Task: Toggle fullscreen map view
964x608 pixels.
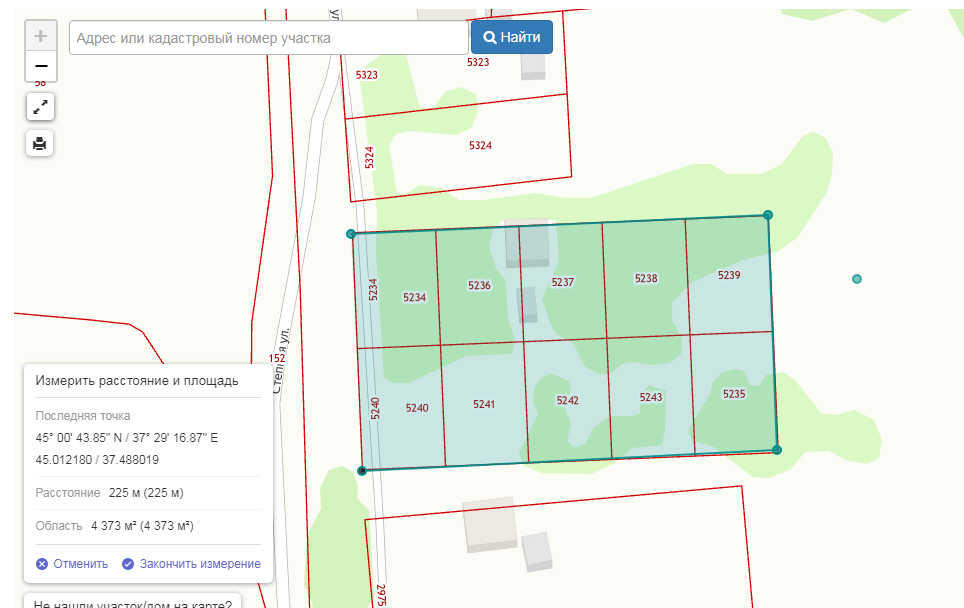Action: [x=40, y=107]
